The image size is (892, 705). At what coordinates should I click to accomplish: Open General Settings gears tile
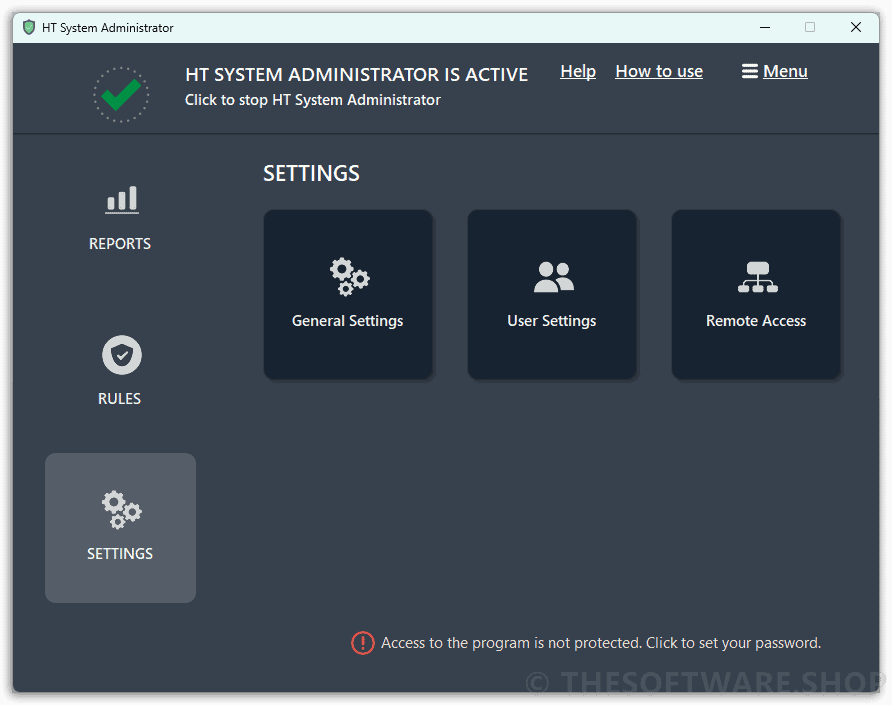(348, 294)
